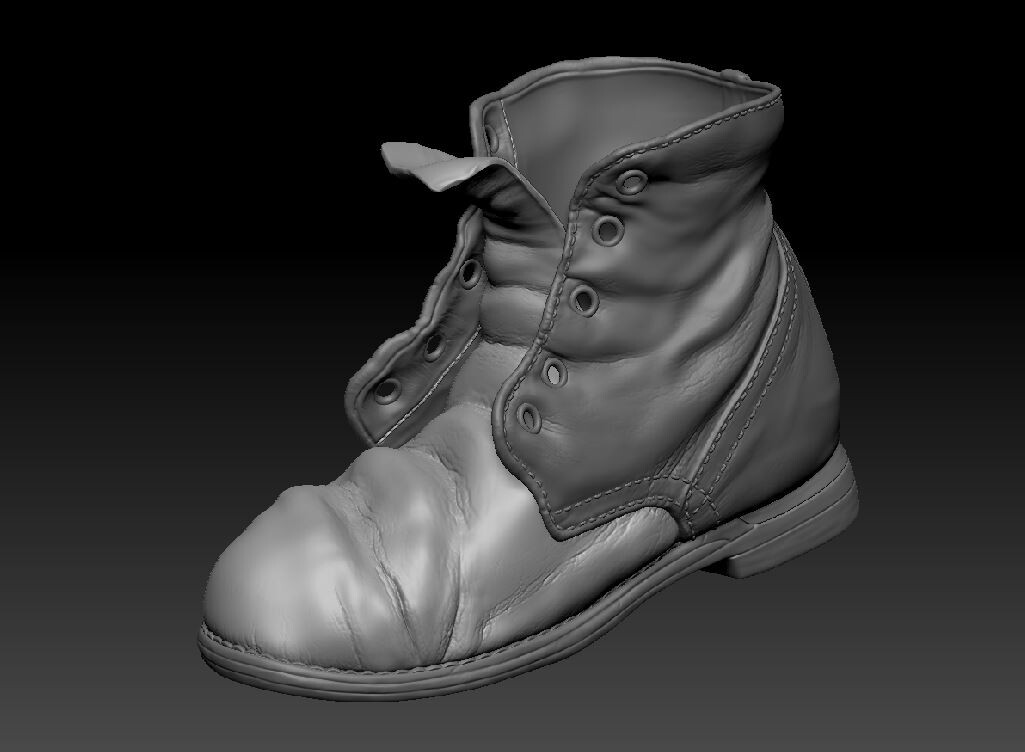The width and height of the screenshot is (1025, 752).
Task: Select the boot's pulled-out tongue
Action: pos(430,165)
